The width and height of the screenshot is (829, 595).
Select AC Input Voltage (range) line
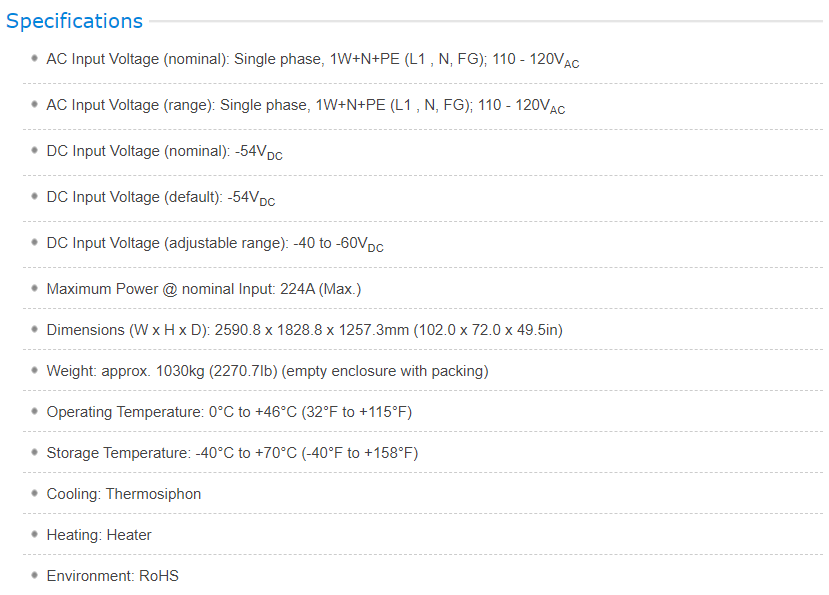[306, 106]
